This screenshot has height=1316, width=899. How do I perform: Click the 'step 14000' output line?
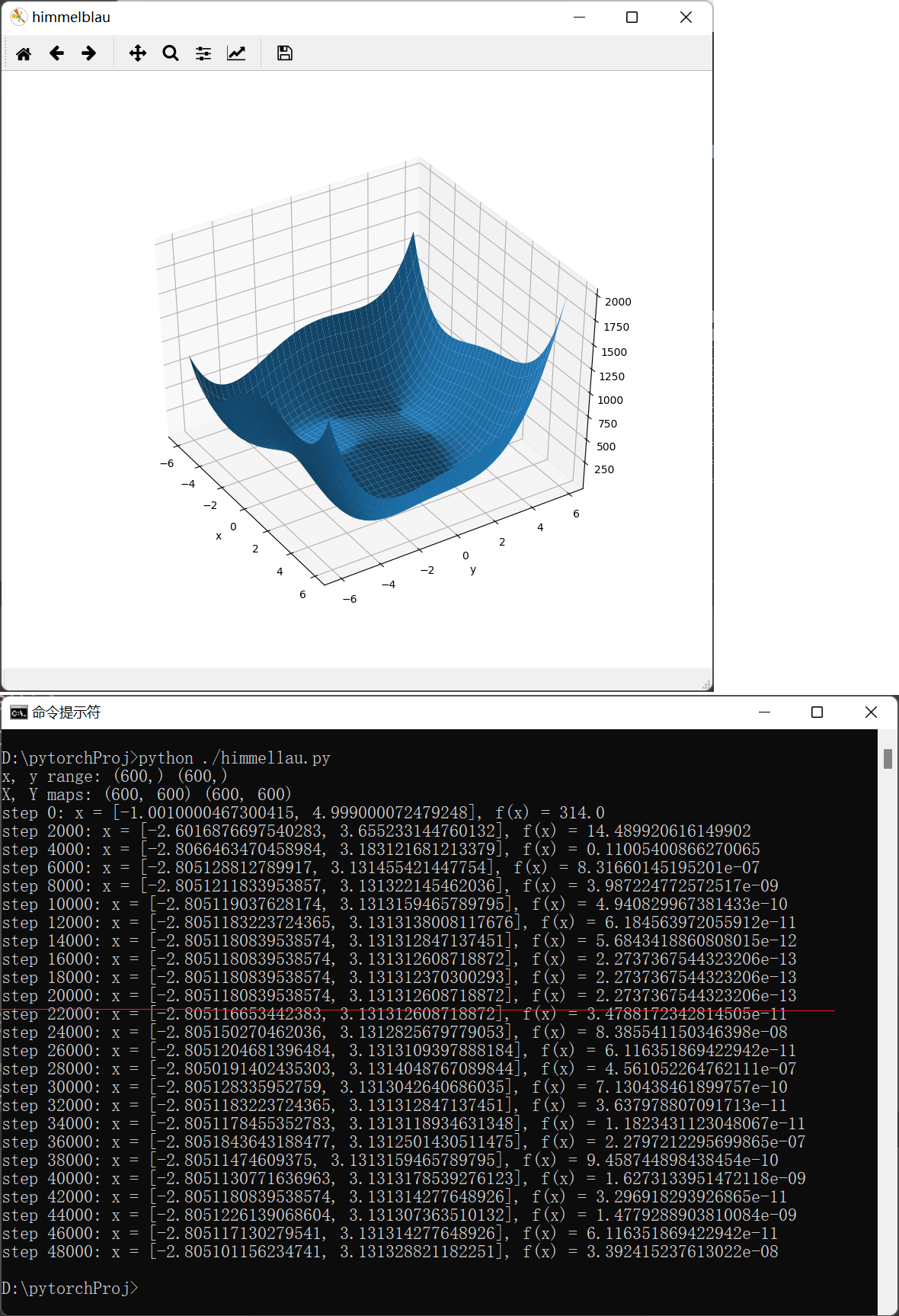tap(399, 941)
